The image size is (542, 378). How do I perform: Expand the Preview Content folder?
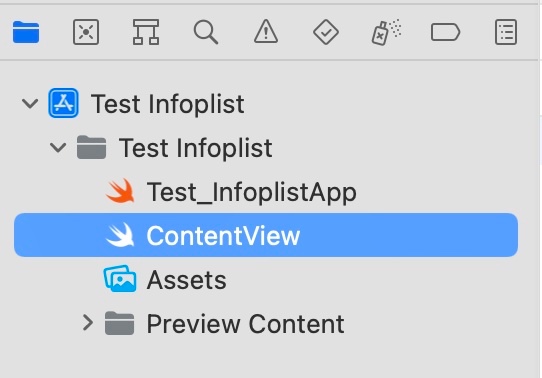coord(88,323)
